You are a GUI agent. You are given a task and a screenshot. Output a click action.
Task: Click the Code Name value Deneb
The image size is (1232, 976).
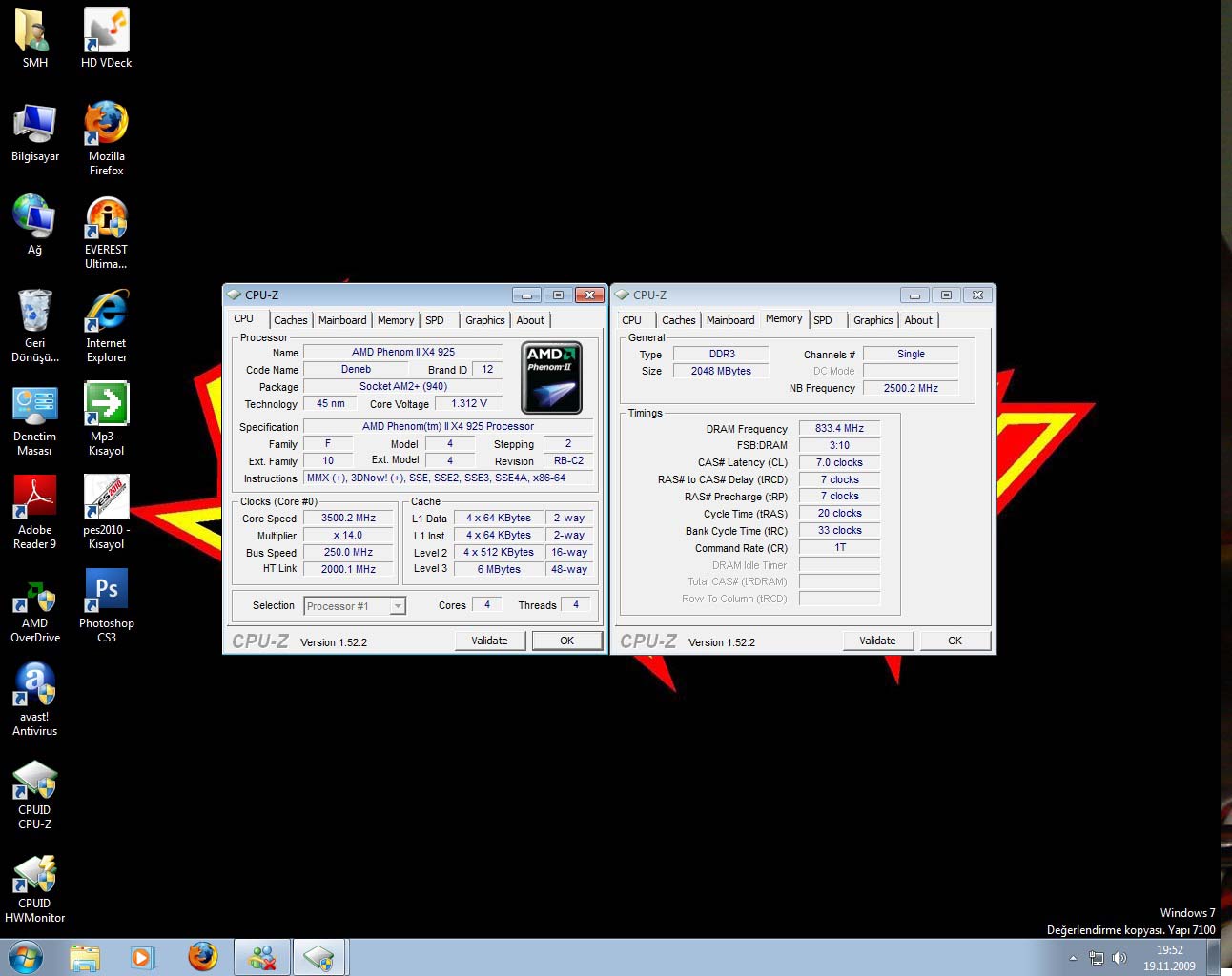356,370
